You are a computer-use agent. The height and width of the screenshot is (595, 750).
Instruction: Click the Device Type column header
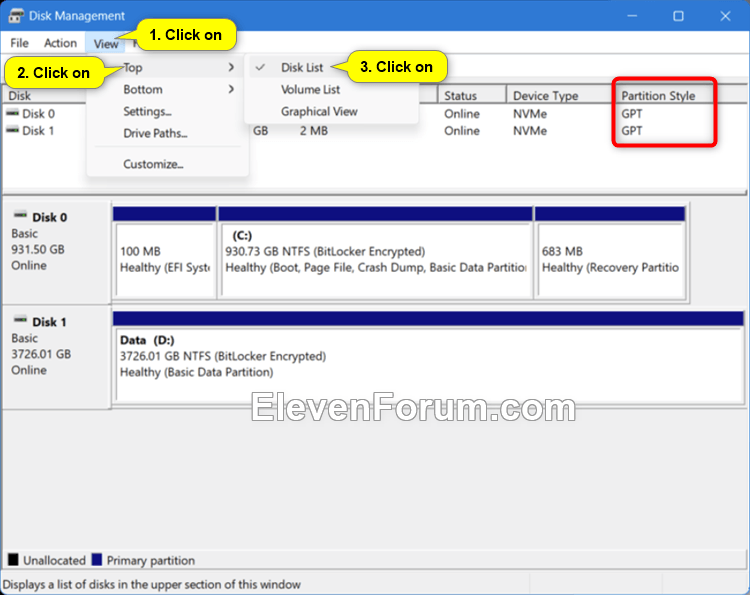click(560, 96)
